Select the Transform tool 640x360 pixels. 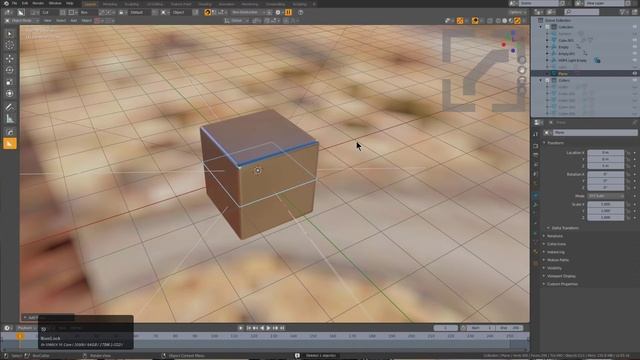[x=10, y=94]
